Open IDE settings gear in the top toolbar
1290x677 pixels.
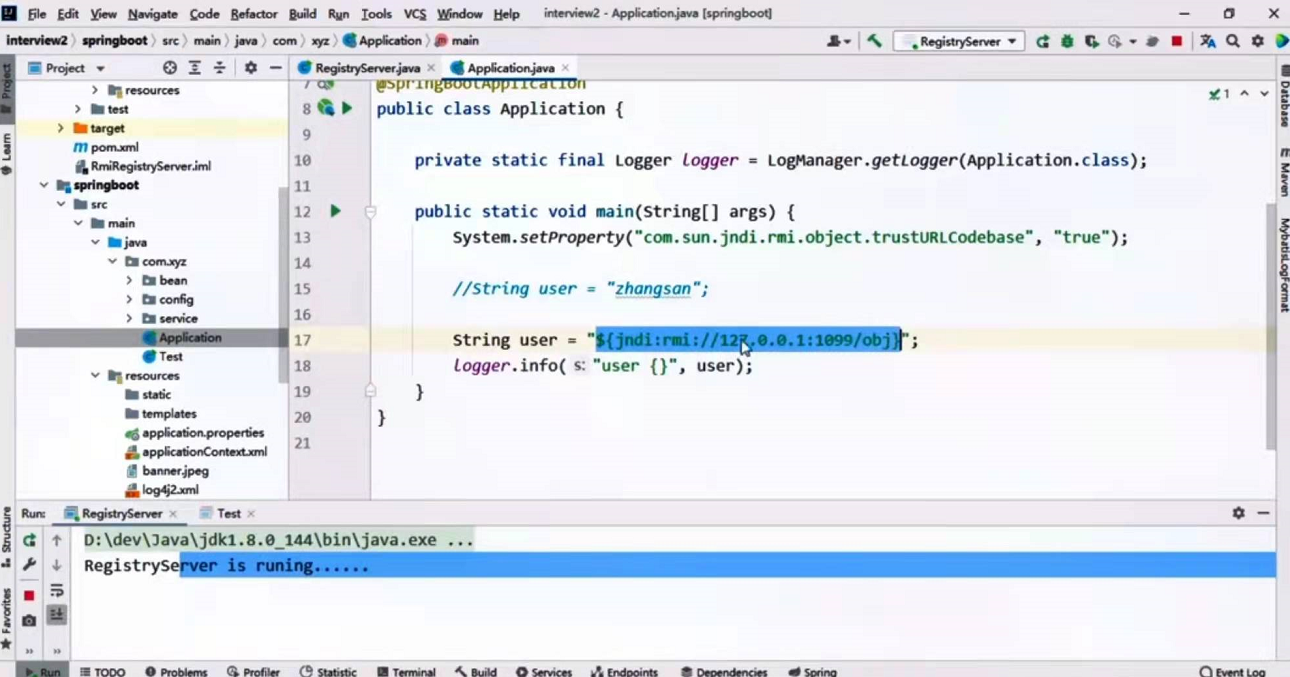pyautogui.click(x=1258, y=41)
